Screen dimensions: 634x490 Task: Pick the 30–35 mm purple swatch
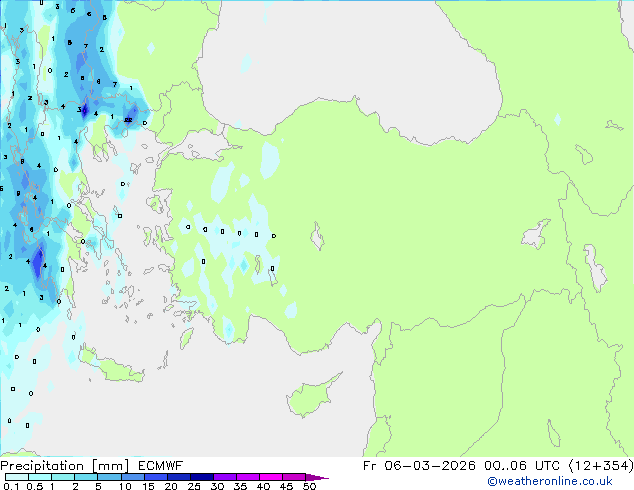225,477
